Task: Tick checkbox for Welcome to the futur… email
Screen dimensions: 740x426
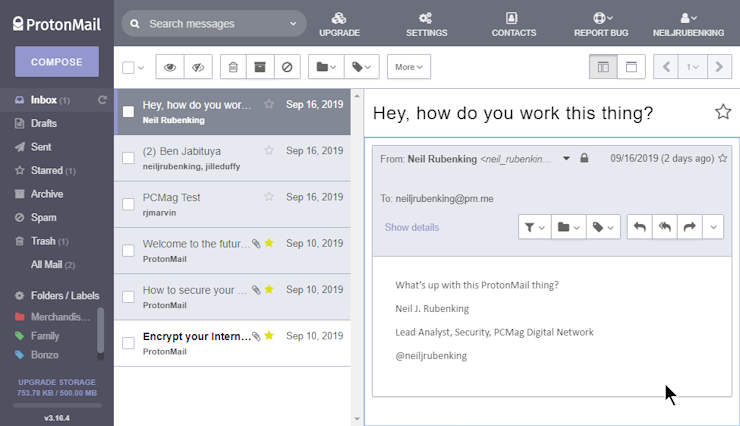Action: (128, 251)
